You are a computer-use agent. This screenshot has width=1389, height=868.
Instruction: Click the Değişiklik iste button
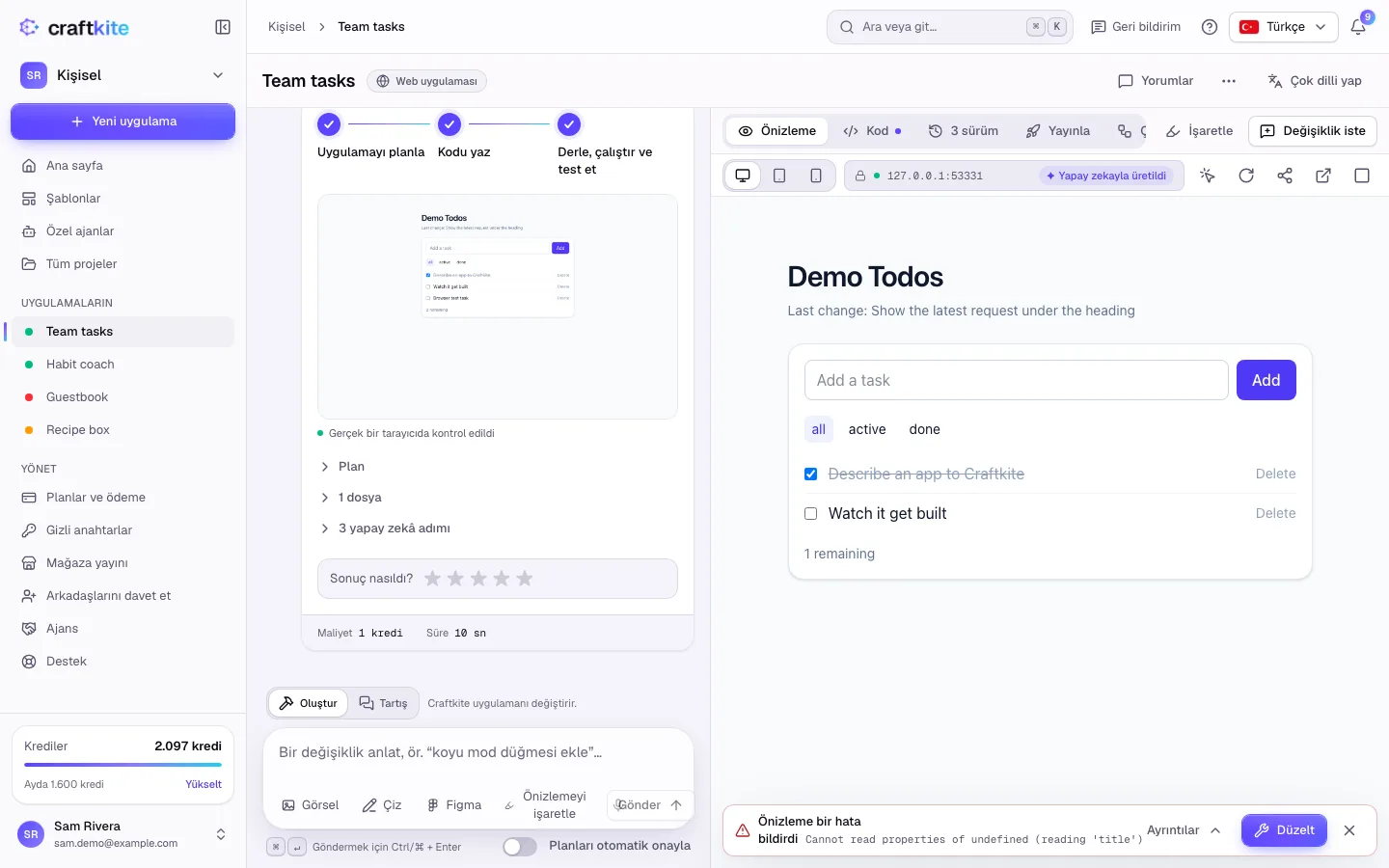[1313, 131]
